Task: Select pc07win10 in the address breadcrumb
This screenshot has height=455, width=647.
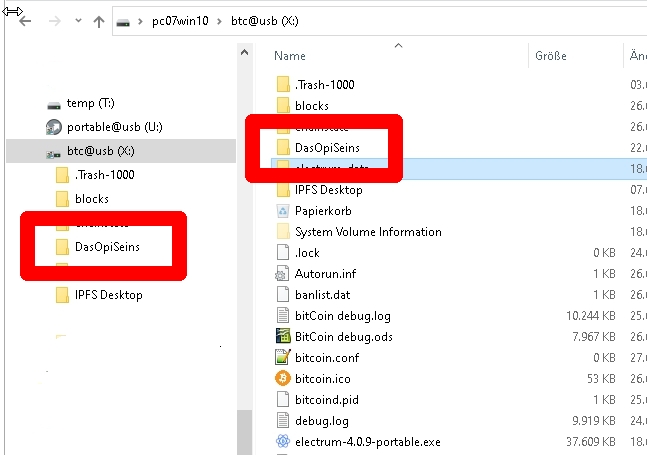Action: pos(180,21)
